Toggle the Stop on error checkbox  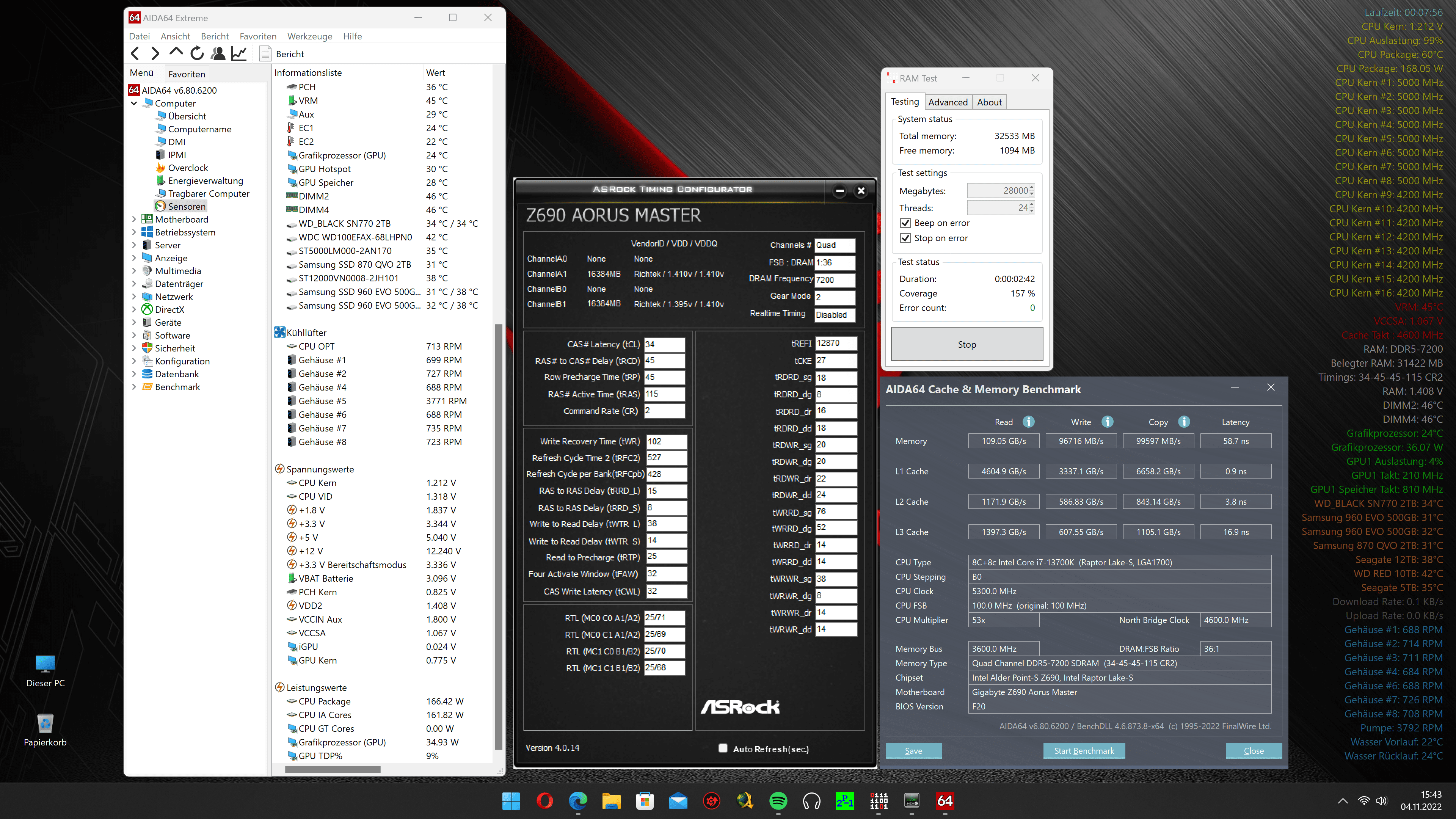905,238
